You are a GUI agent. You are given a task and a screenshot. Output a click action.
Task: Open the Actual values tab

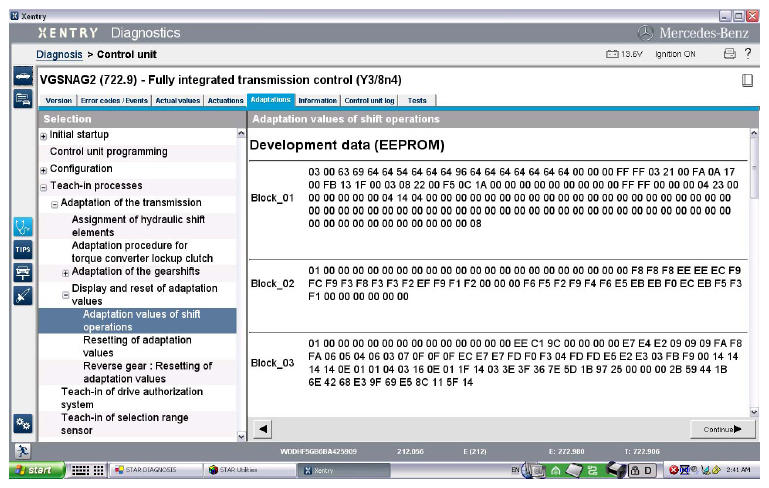(177, 101)
